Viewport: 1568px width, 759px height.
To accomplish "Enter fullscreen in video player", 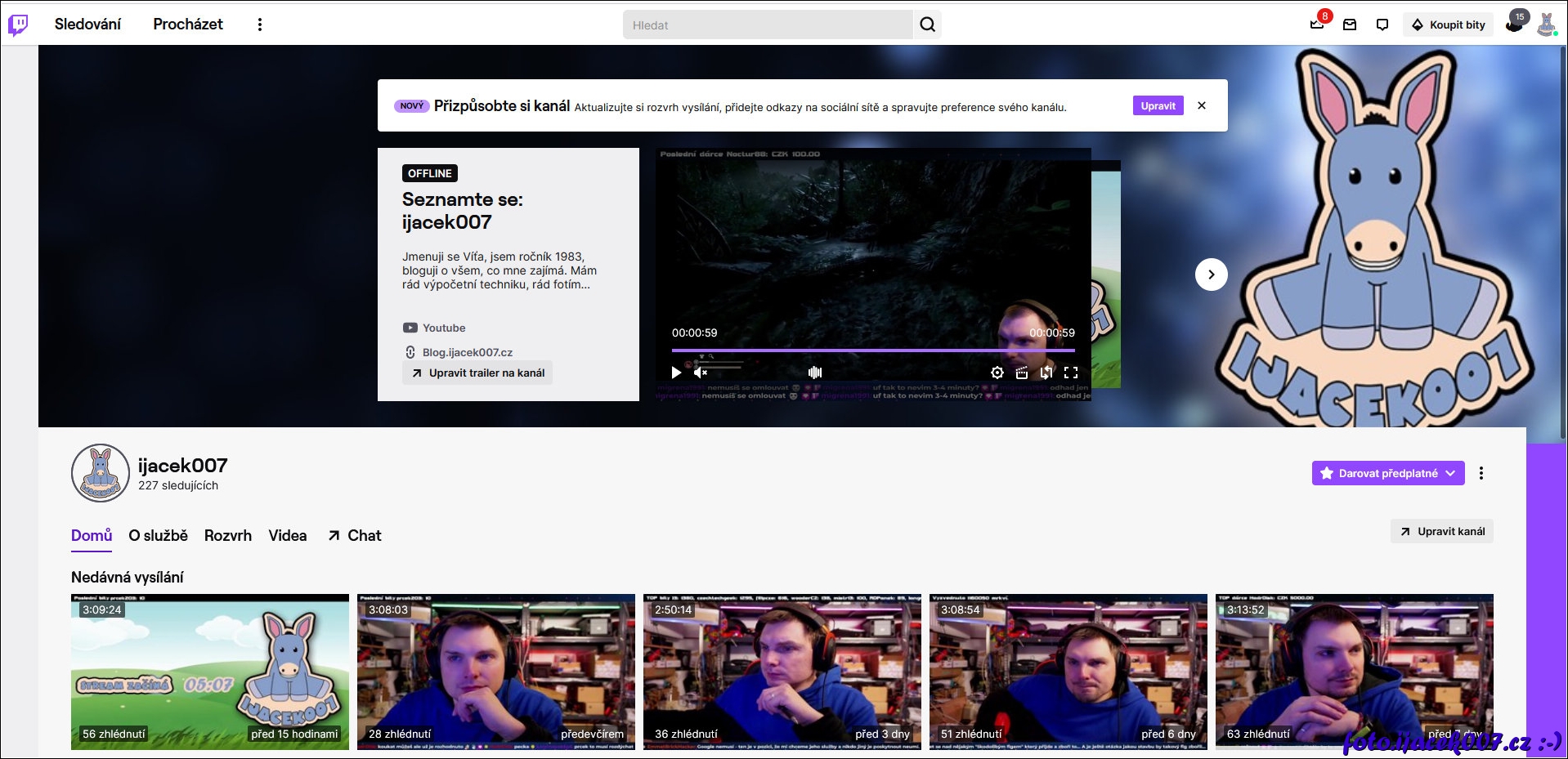I will [x=1071, y=373].
